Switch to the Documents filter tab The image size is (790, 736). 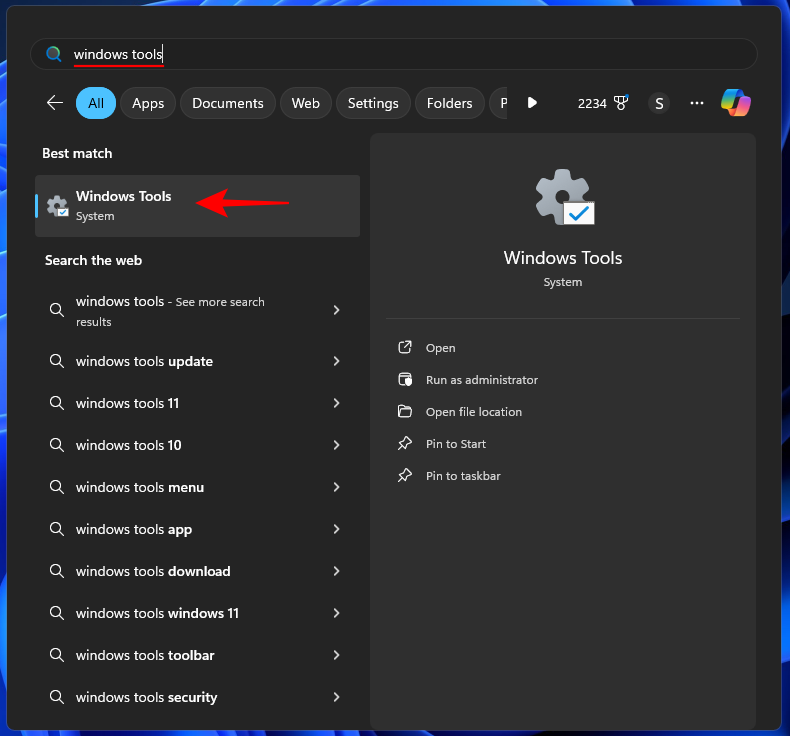228,103
